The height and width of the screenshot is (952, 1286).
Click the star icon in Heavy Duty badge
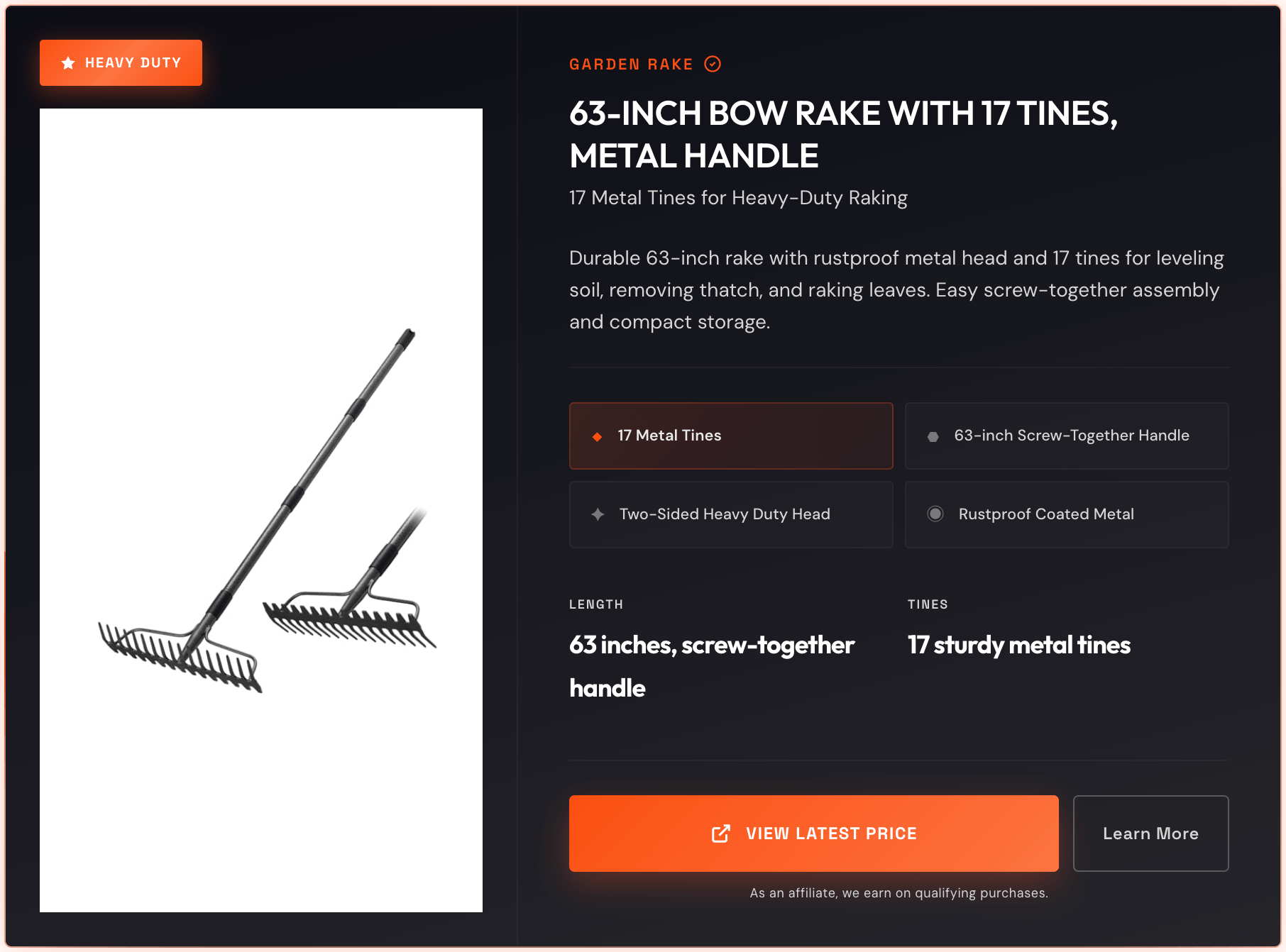point(68,63)
